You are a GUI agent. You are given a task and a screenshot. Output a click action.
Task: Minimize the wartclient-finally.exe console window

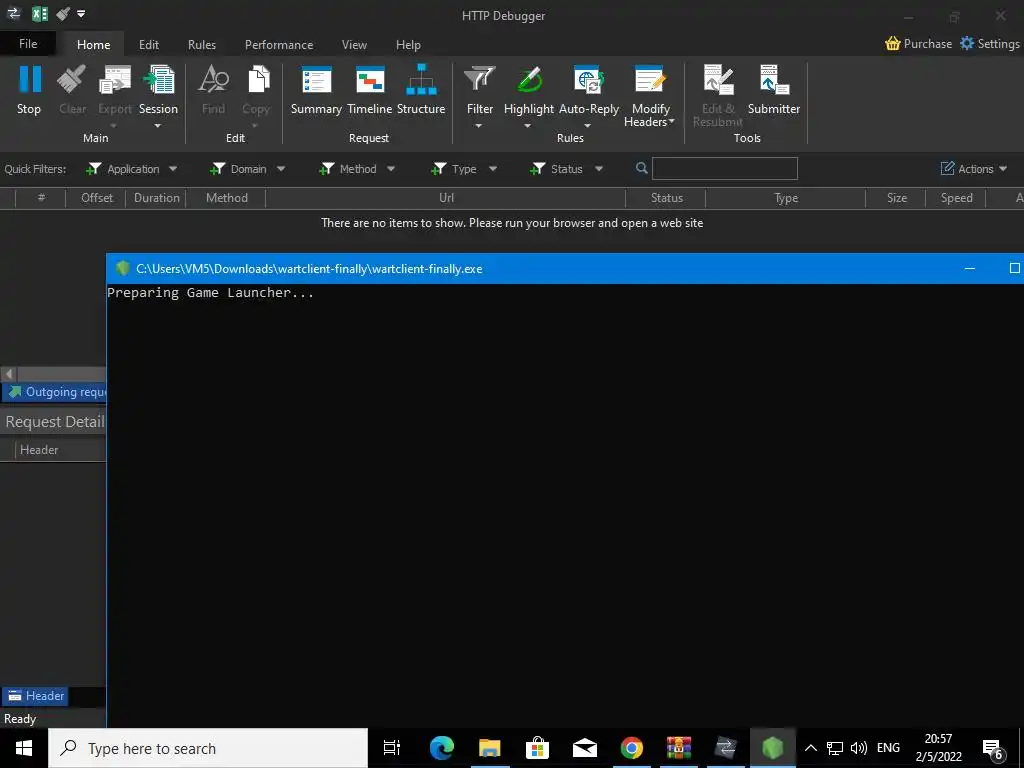[970, 268]
